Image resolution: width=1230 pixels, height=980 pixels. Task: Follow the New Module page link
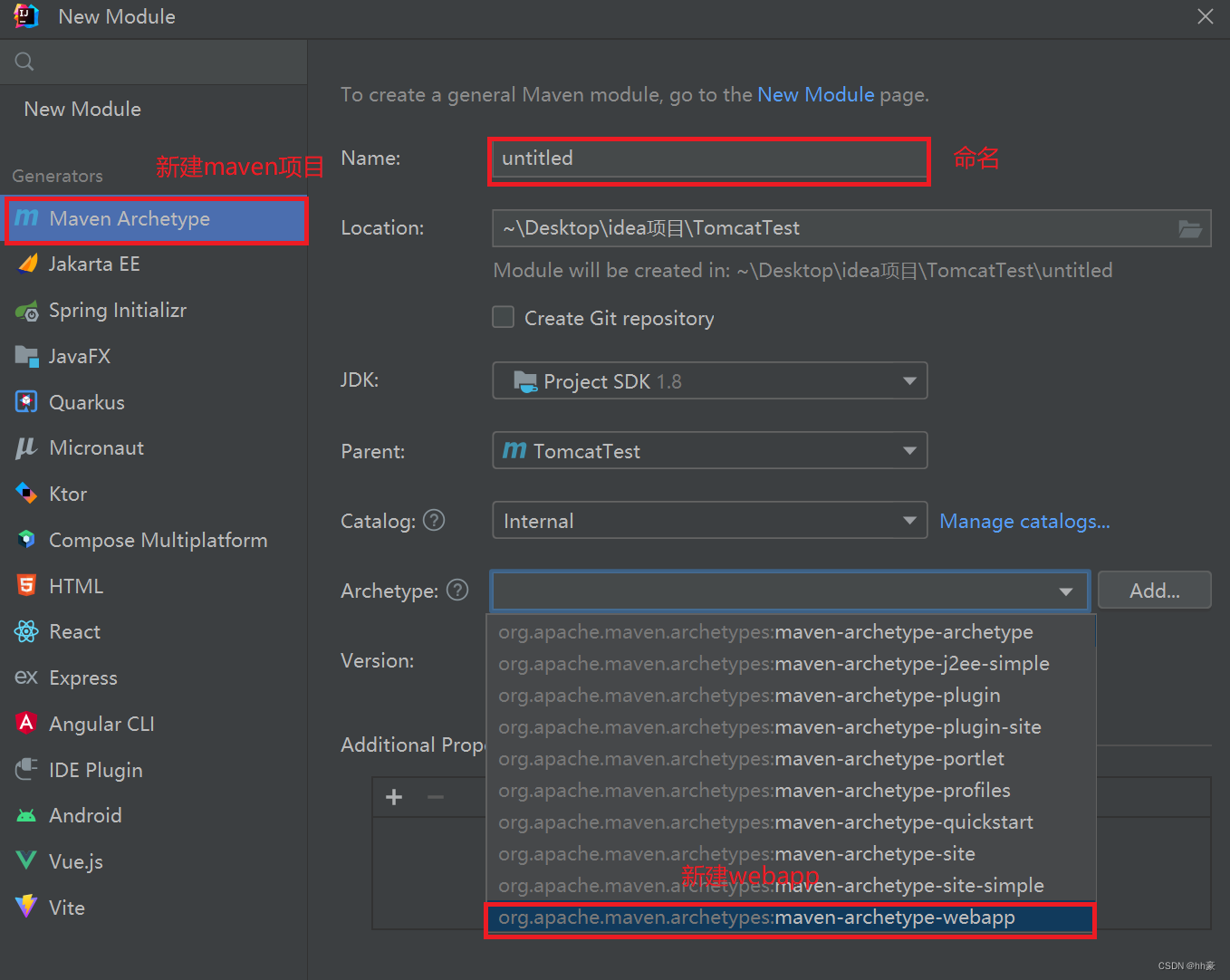click(x=815, y=94)
